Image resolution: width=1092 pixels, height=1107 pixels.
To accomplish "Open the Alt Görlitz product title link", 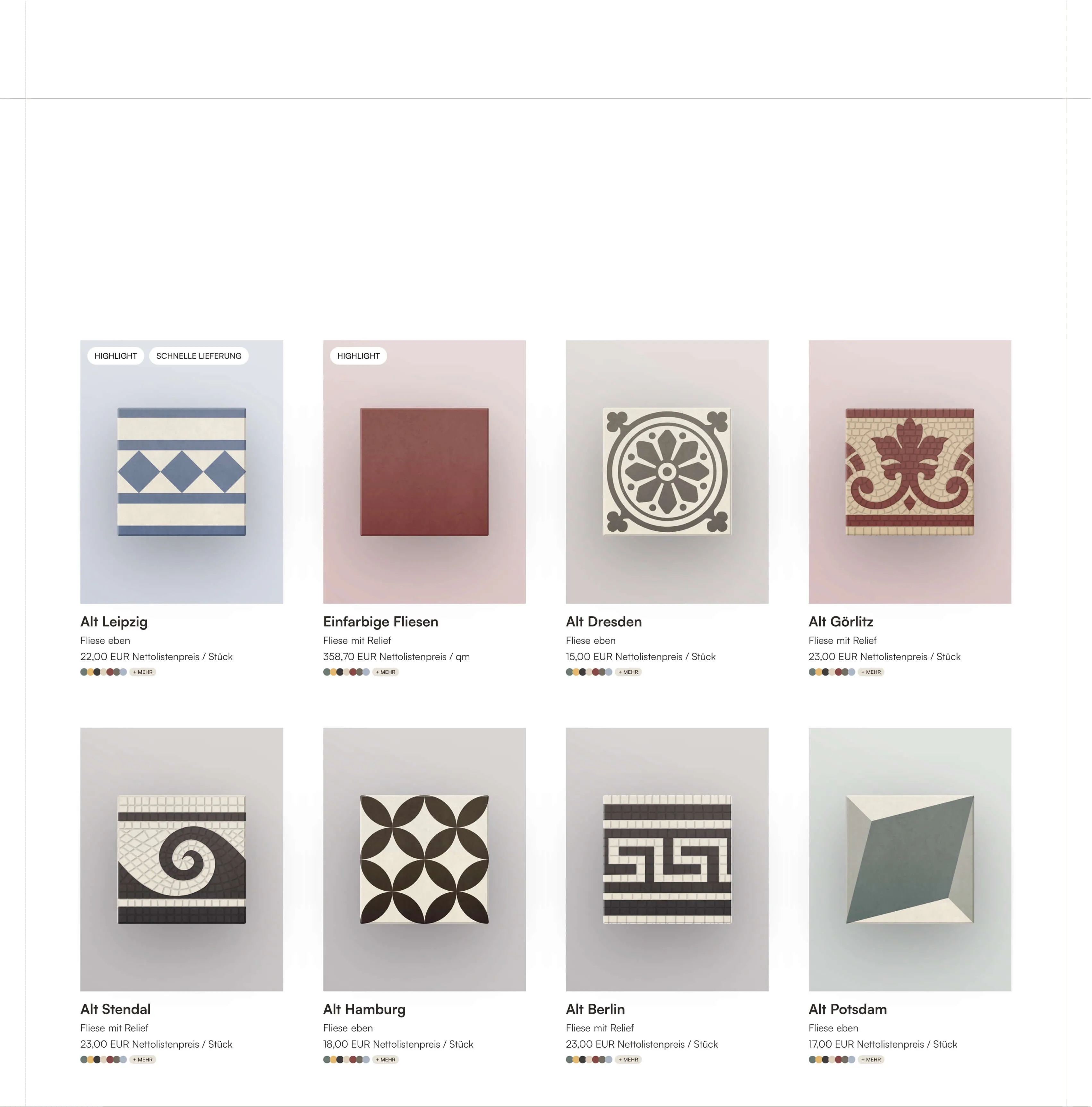I will click(x=840, y=622).
